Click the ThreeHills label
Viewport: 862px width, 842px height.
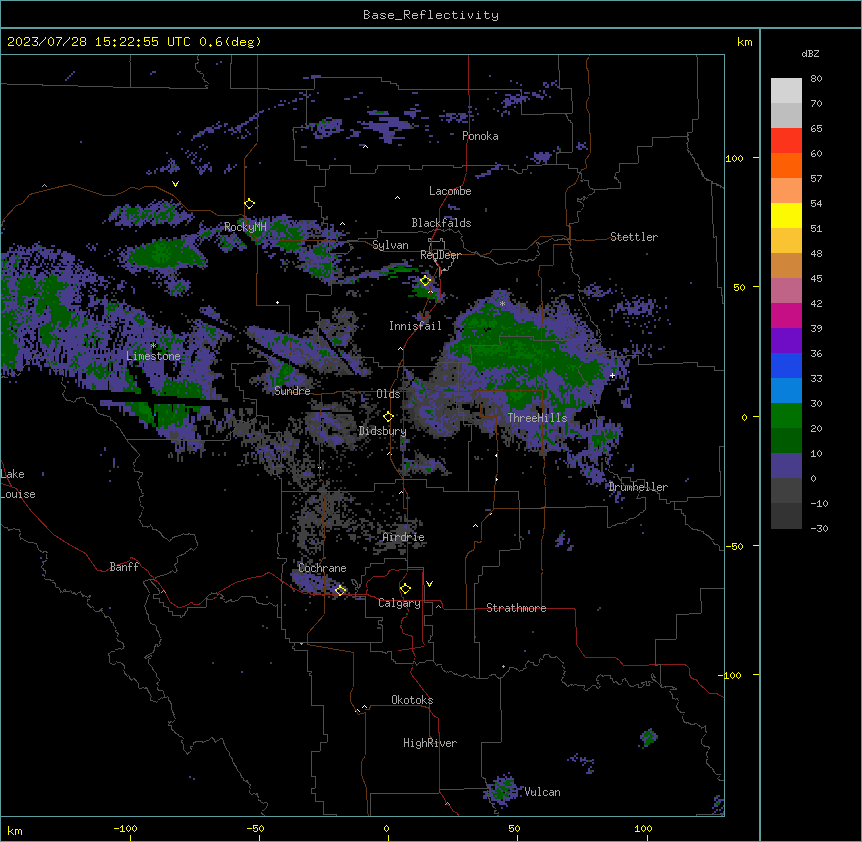[537, 418]
